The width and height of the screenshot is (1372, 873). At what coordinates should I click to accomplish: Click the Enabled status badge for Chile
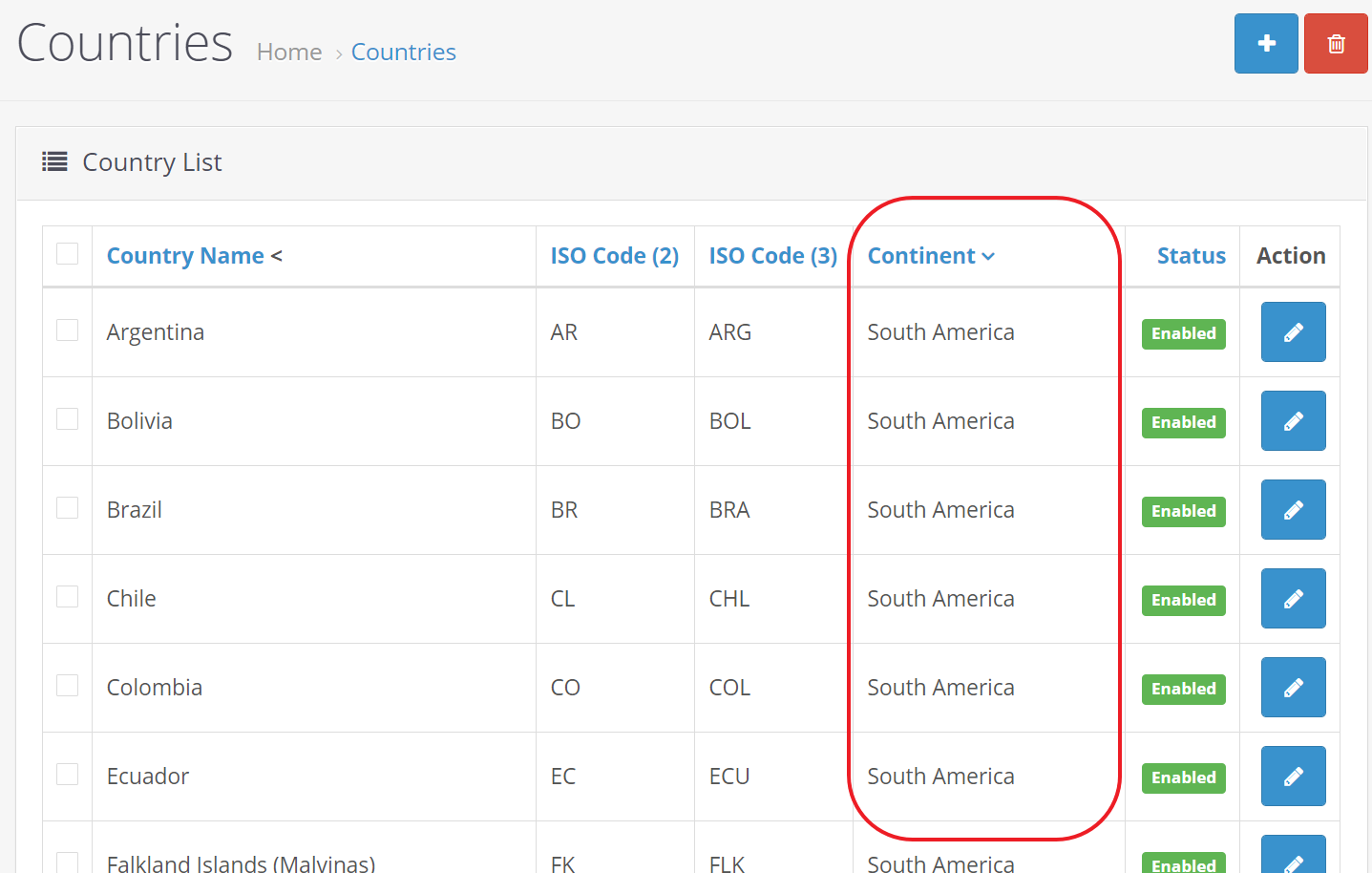click(1183, 600)
